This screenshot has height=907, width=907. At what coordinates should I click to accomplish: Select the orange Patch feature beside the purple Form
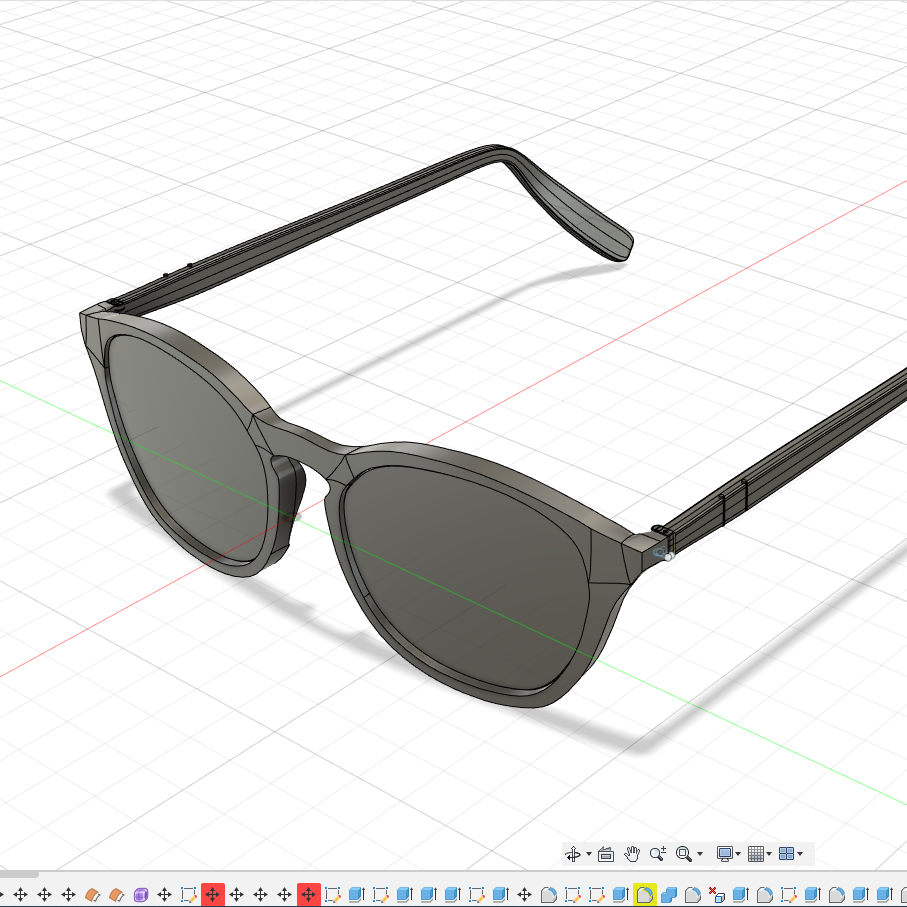point(117,895)
